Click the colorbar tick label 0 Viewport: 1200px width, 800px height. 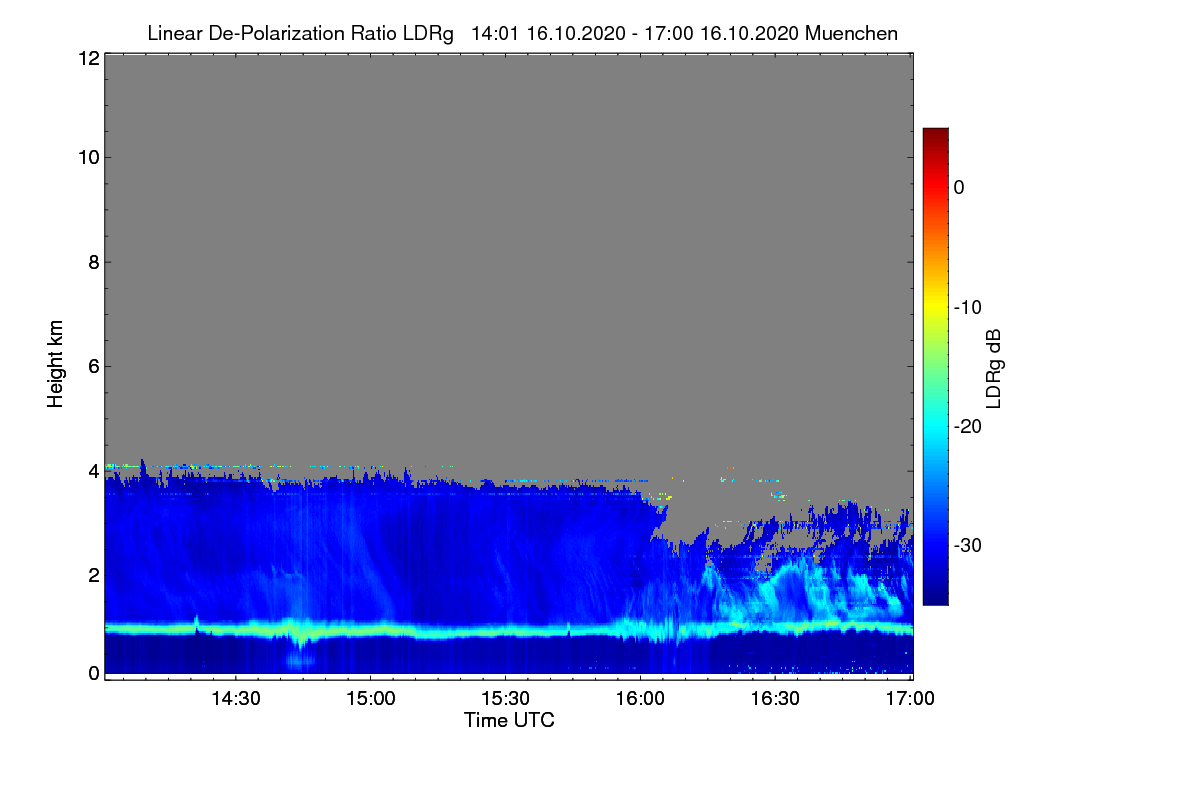(x=959, y=187)
